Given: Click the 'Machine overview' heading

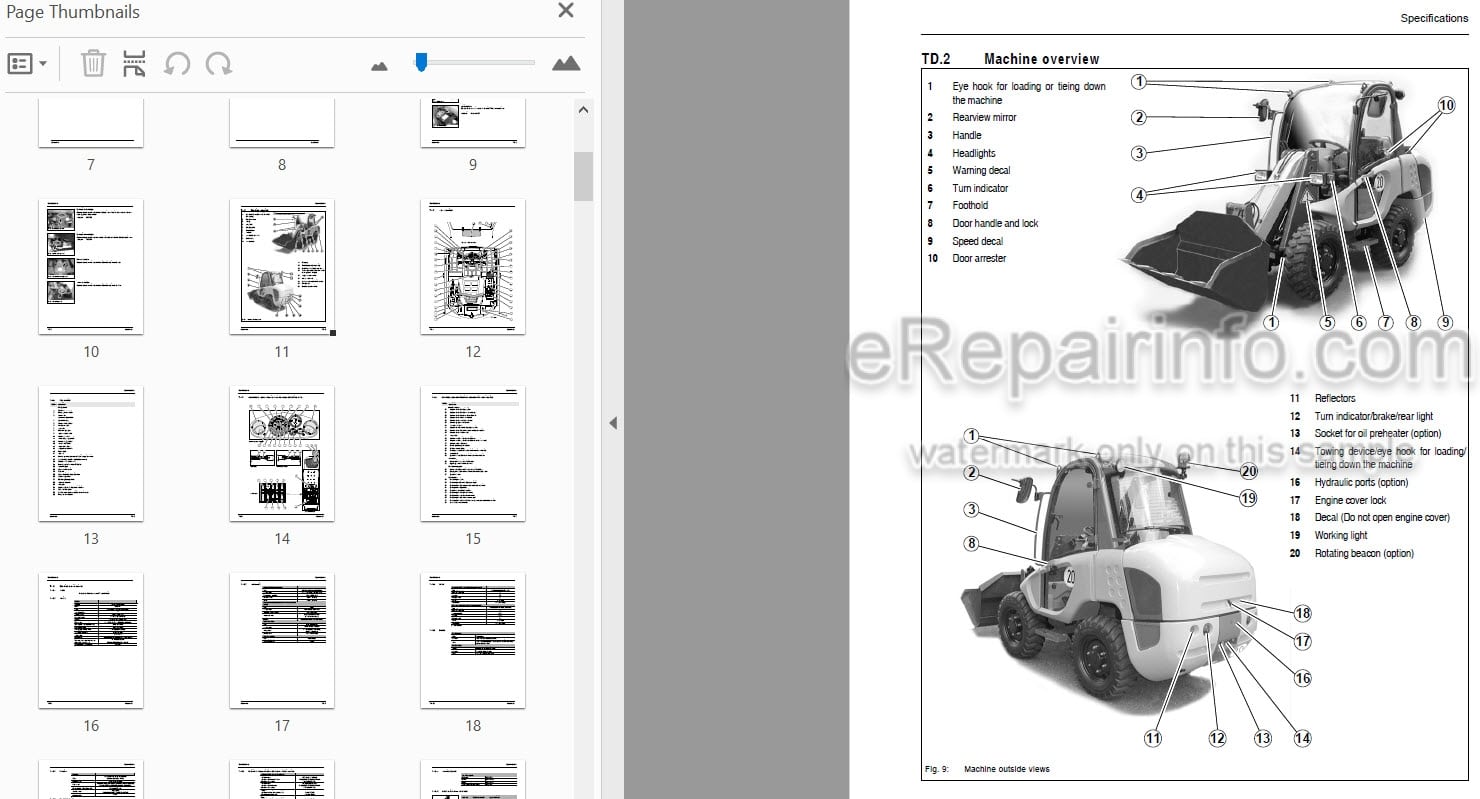Looking at the screenshot, I should tap(1041, 59).
